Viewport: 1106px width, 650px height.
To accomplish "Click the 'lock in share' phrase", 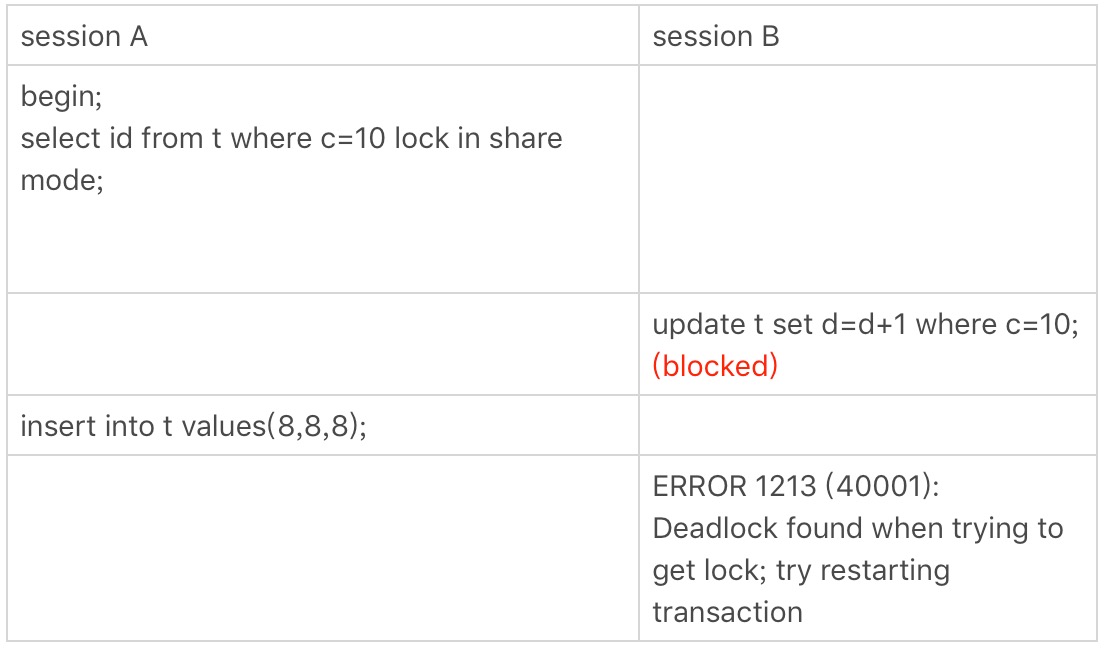I will [x=478, y=138].
